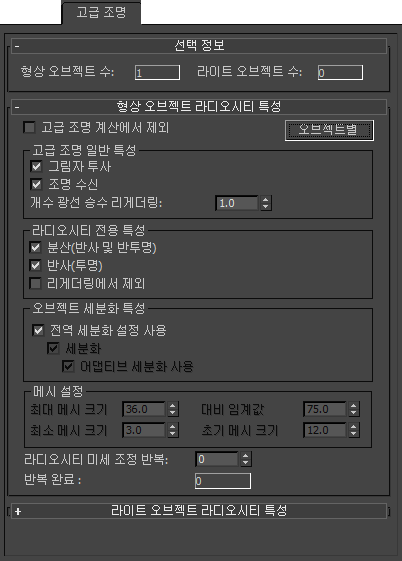Image resolution: width=402 pixels, height=561 pixels.
Task: Uncheck 전역 세분화 설정 사용
Action: (x=38, y=330)
